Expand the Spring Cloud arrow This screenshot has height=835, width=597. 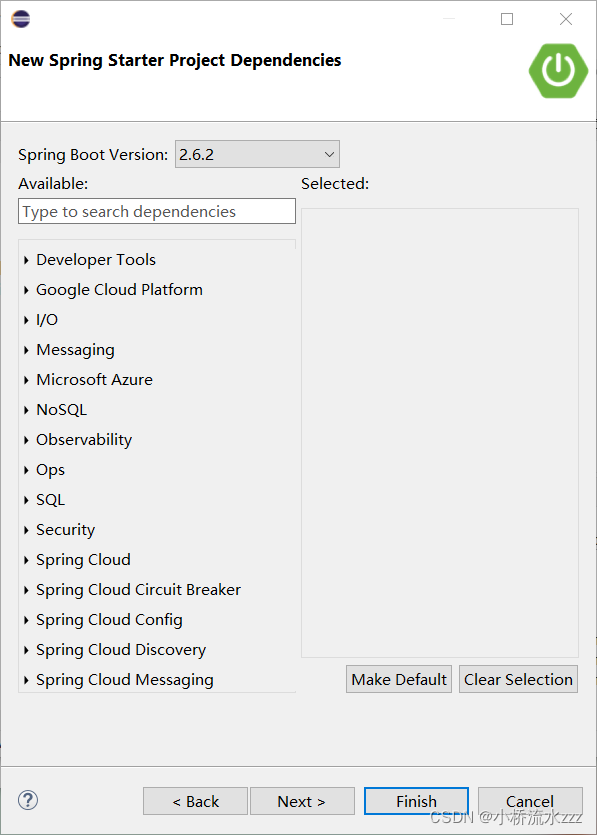pos(26,560)
